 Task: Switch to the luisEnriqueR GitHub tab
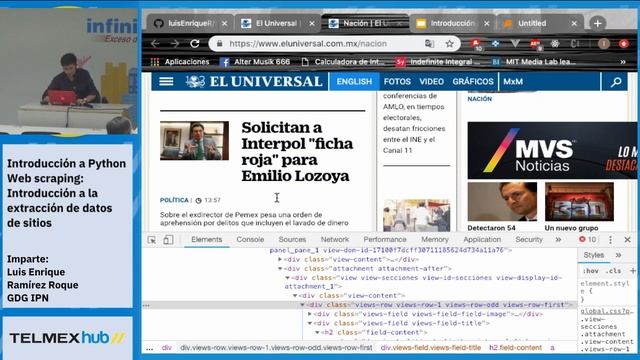point(190,24)
